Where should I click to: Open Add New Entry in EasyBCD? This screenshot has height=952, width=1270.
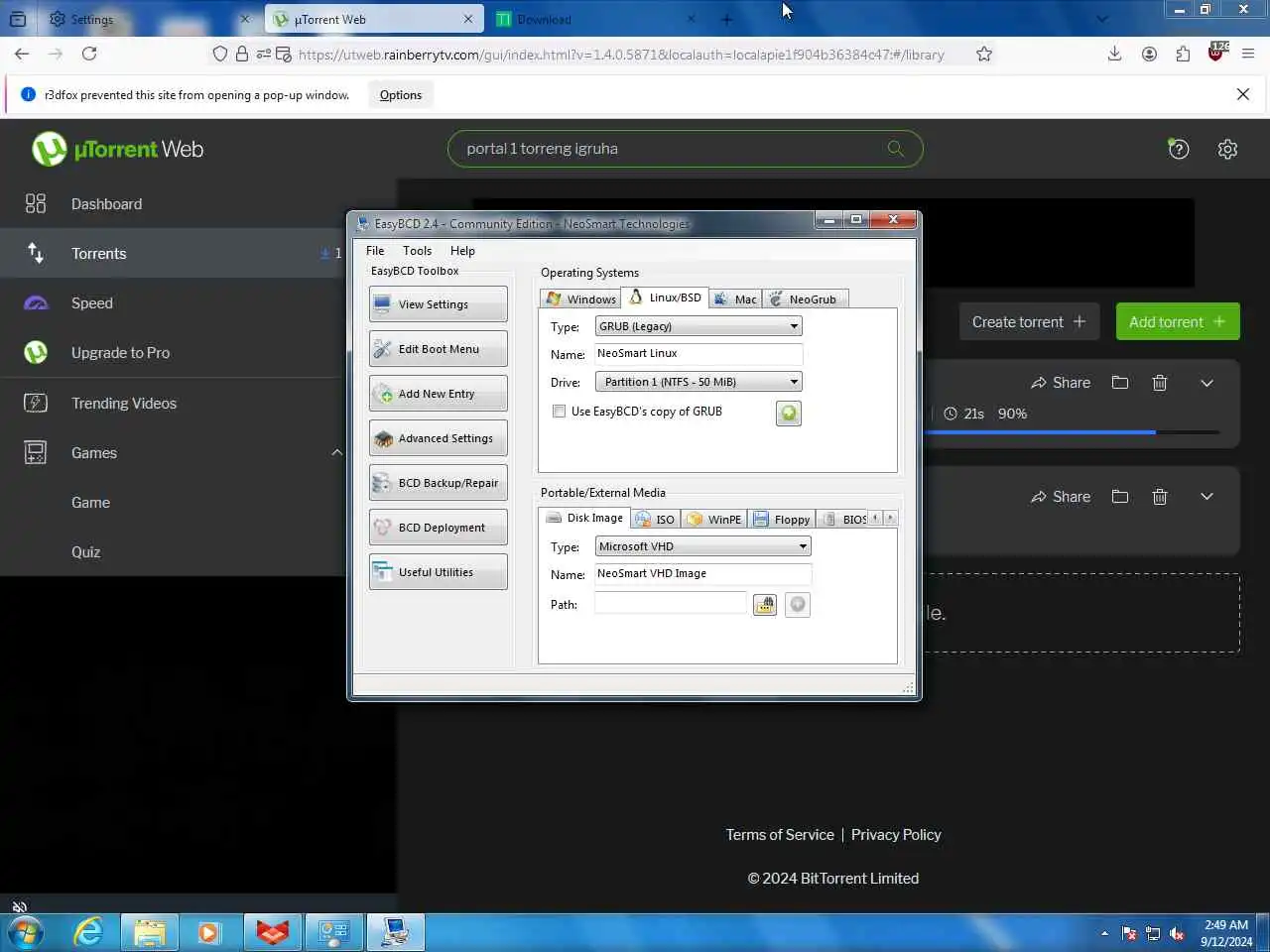click(x=438, y=394)
